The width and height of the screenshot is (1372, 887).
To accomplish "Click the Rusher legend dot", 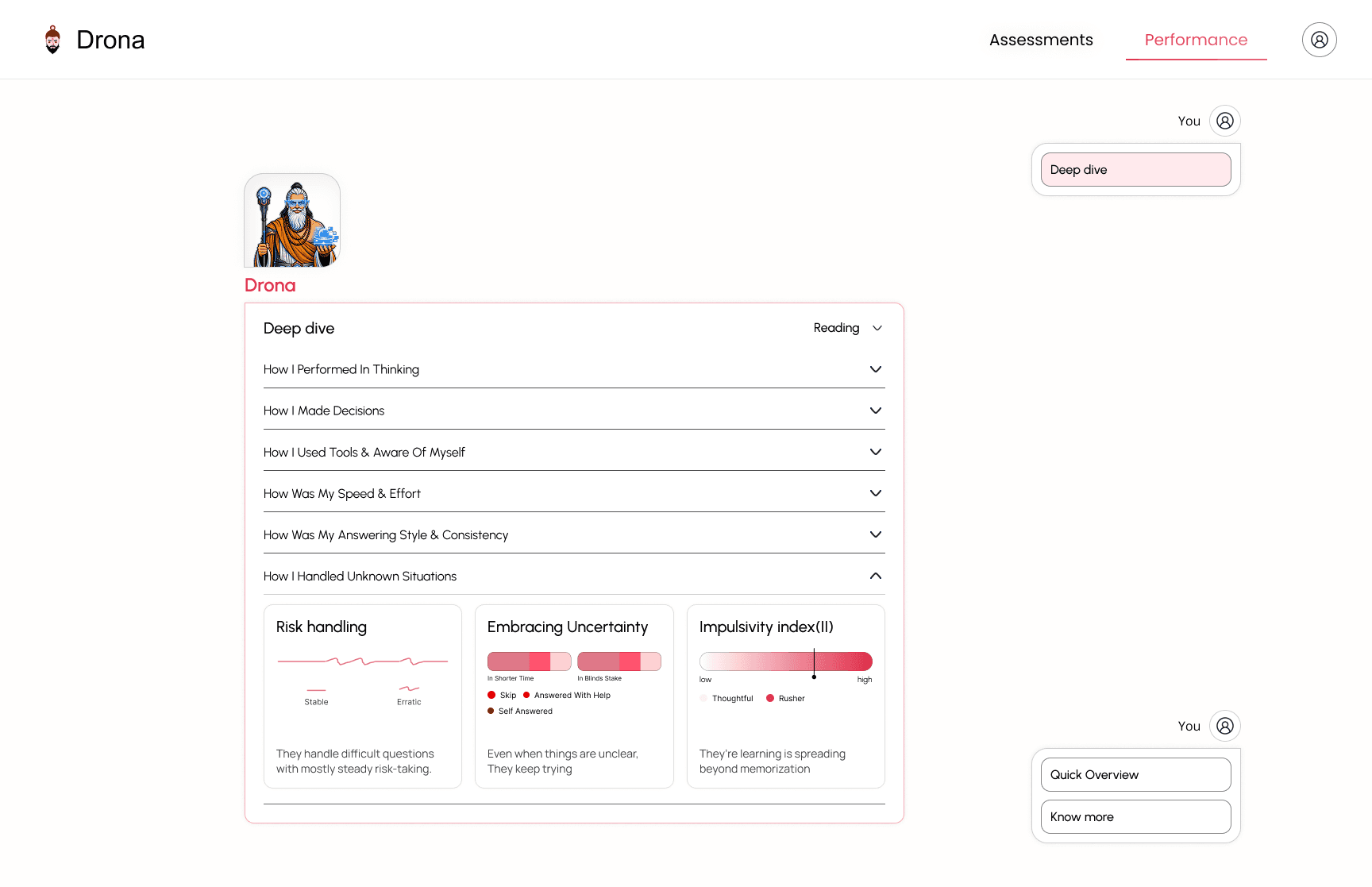I will point(770,698).
